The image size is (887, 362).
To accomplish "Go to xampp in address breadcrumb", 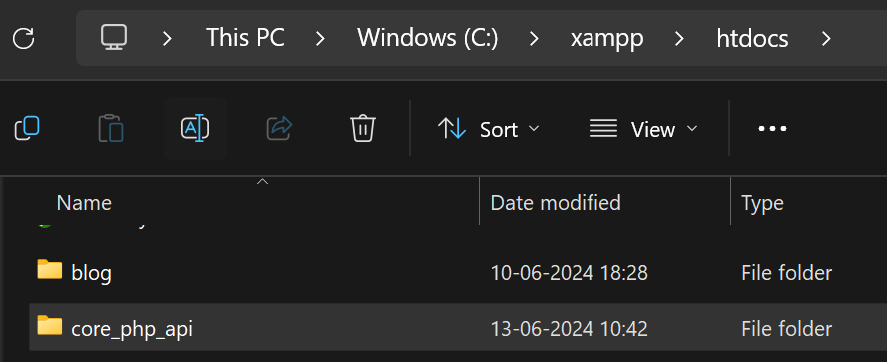I will pyautogui.click(x=607, y=38).
